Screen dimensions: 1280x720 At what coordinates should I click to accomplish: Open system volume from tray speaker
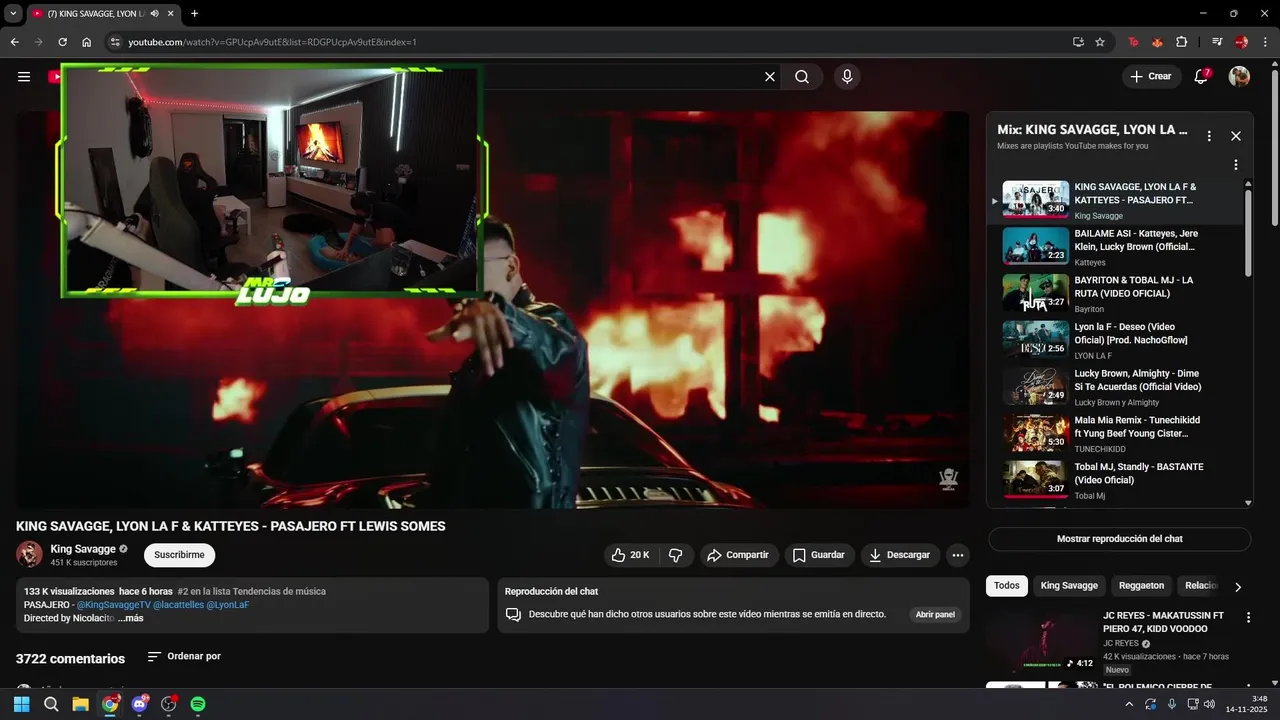[1209, 704]
